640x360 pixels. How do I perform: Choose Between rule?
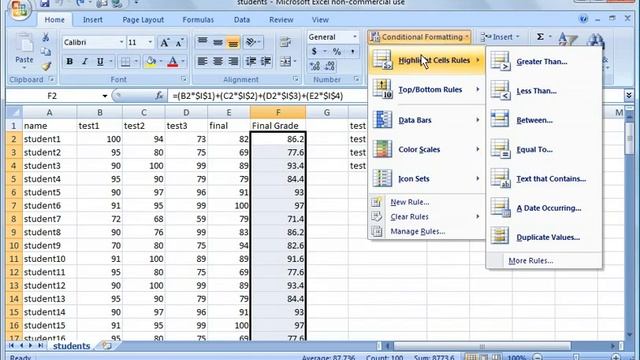[544, 120]
